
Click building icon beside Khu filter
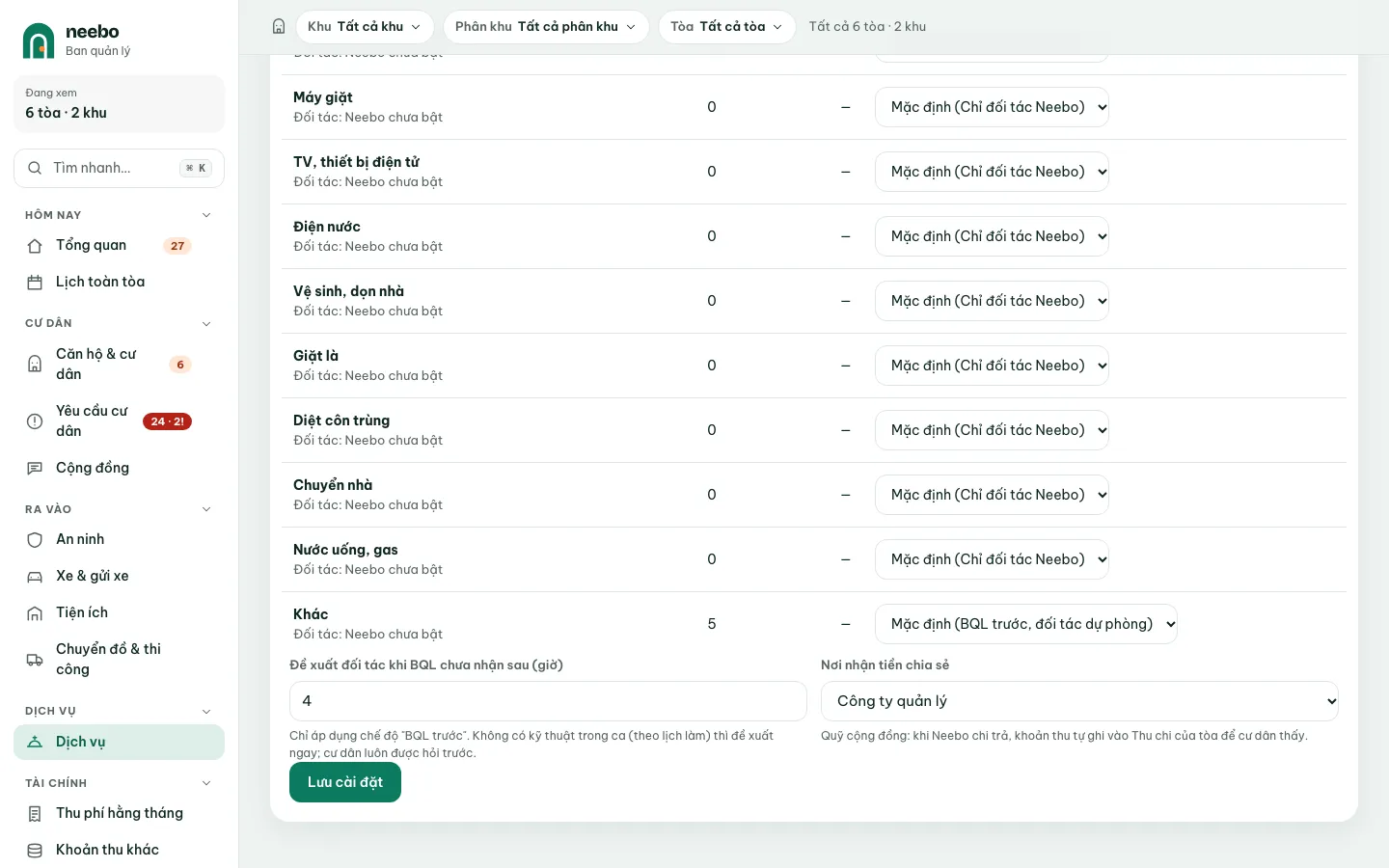(279, 27)
